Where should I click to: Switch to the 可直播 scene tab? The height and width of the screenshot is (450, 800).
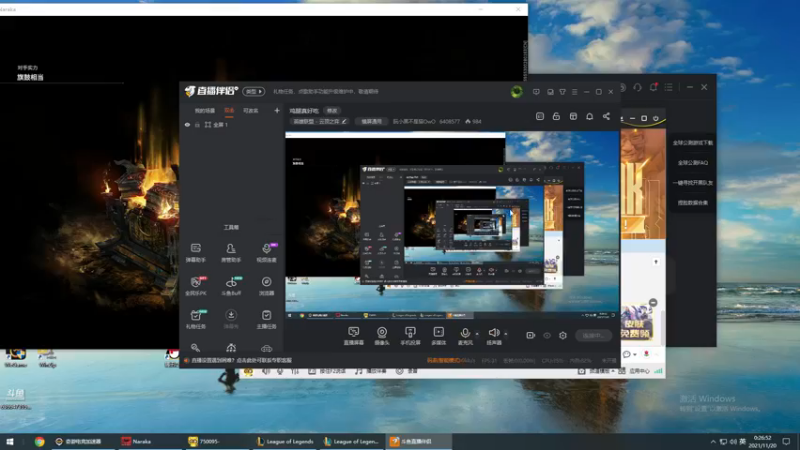point(251,111)
